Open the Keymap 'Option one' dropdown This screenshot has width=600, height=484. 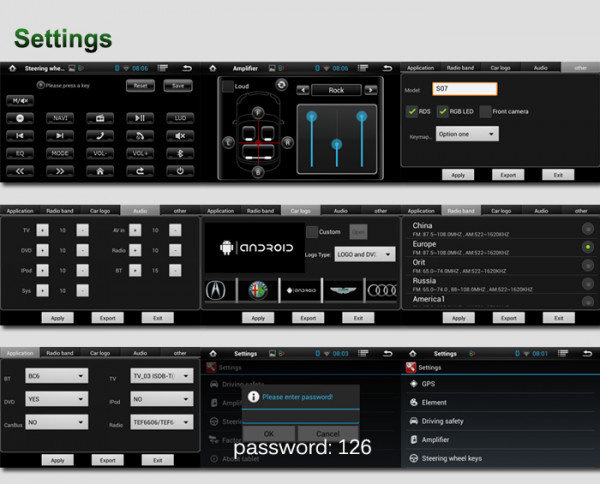[466, 134]
